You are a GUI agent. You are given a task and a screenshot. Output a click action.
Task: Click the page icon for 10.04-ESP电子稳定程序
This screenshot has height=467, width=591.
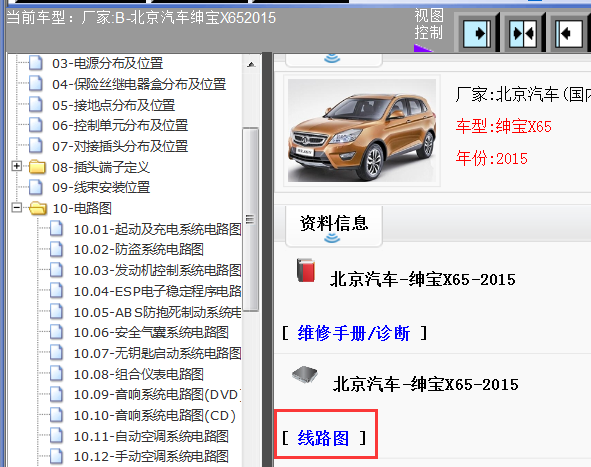pos(57,291)
